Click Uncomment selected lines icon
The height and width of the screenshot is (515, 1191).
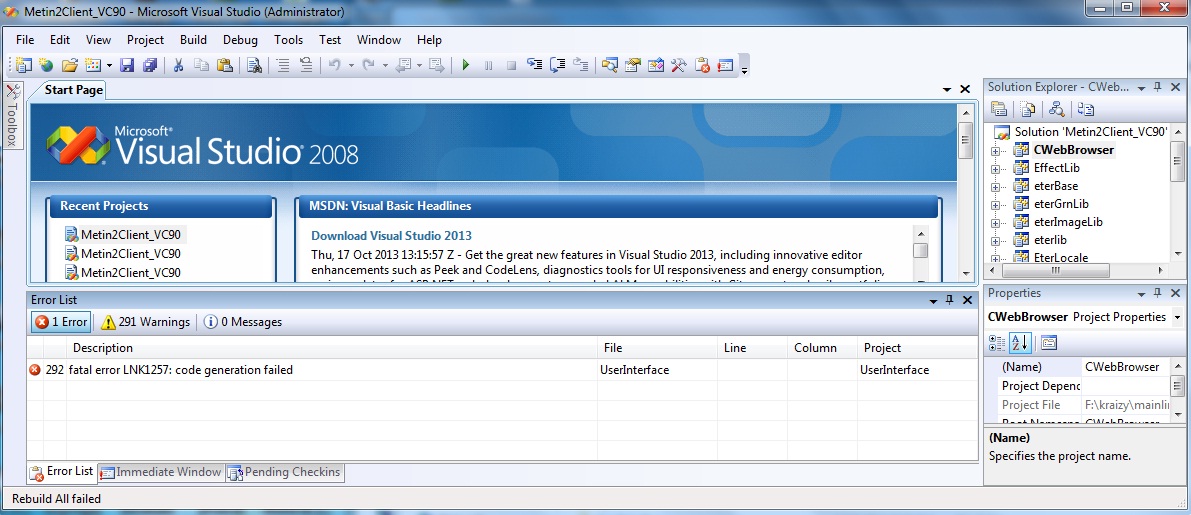click(305, 65)
